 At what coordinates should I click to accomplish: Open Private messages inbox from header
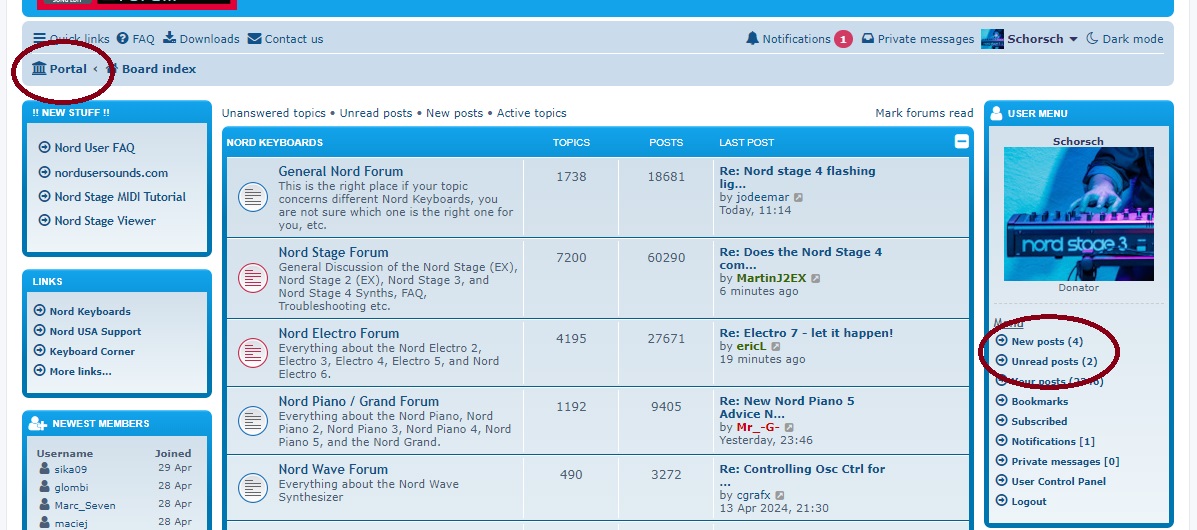point(918,39)
